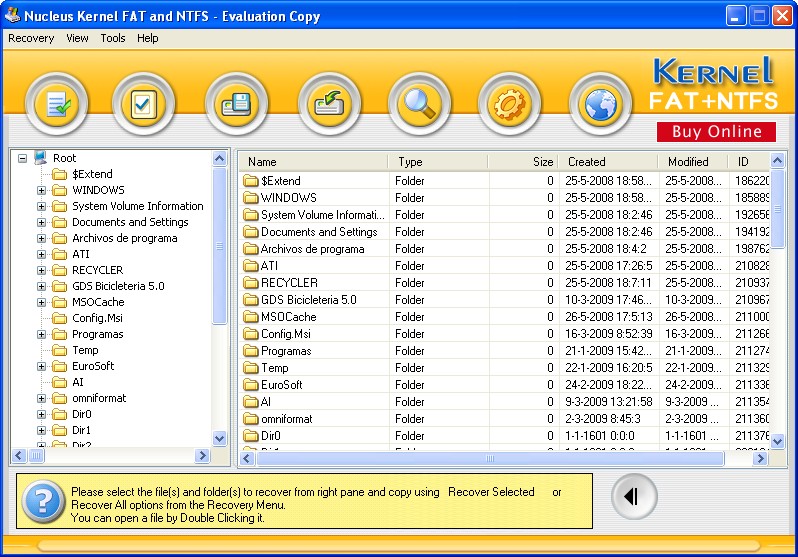Click file list vertical scrollbar thumb
Screen dimensions: 798x557
coord(778,209)
